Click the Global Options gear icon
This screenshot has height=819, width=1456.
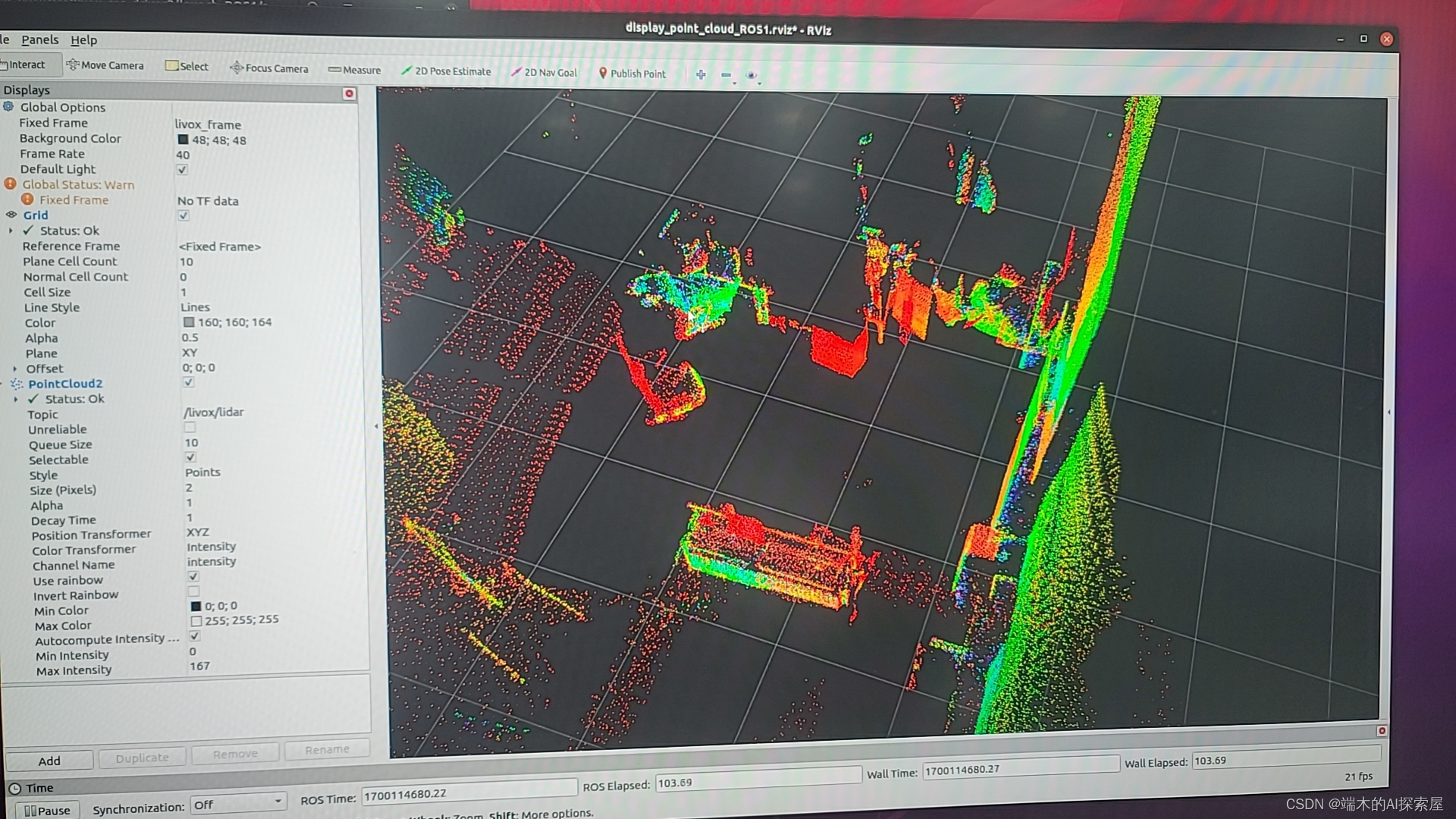8,107
